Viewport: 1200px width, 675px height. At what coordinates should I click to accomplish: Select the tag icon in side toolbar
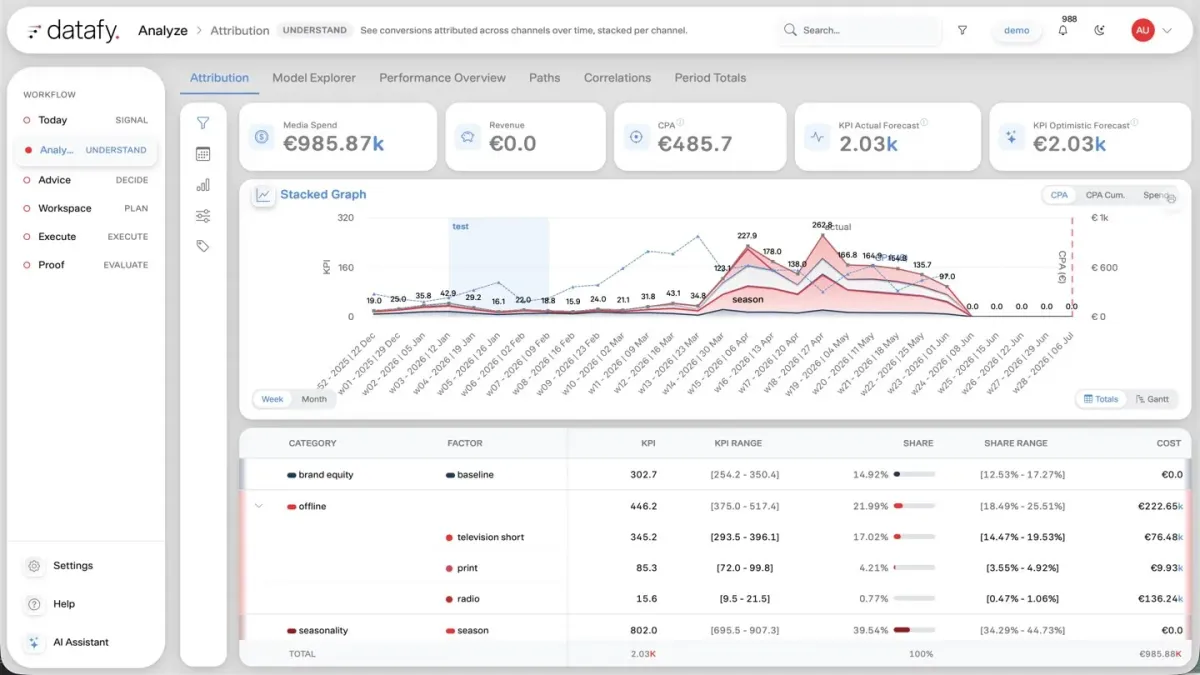(203, 246)
